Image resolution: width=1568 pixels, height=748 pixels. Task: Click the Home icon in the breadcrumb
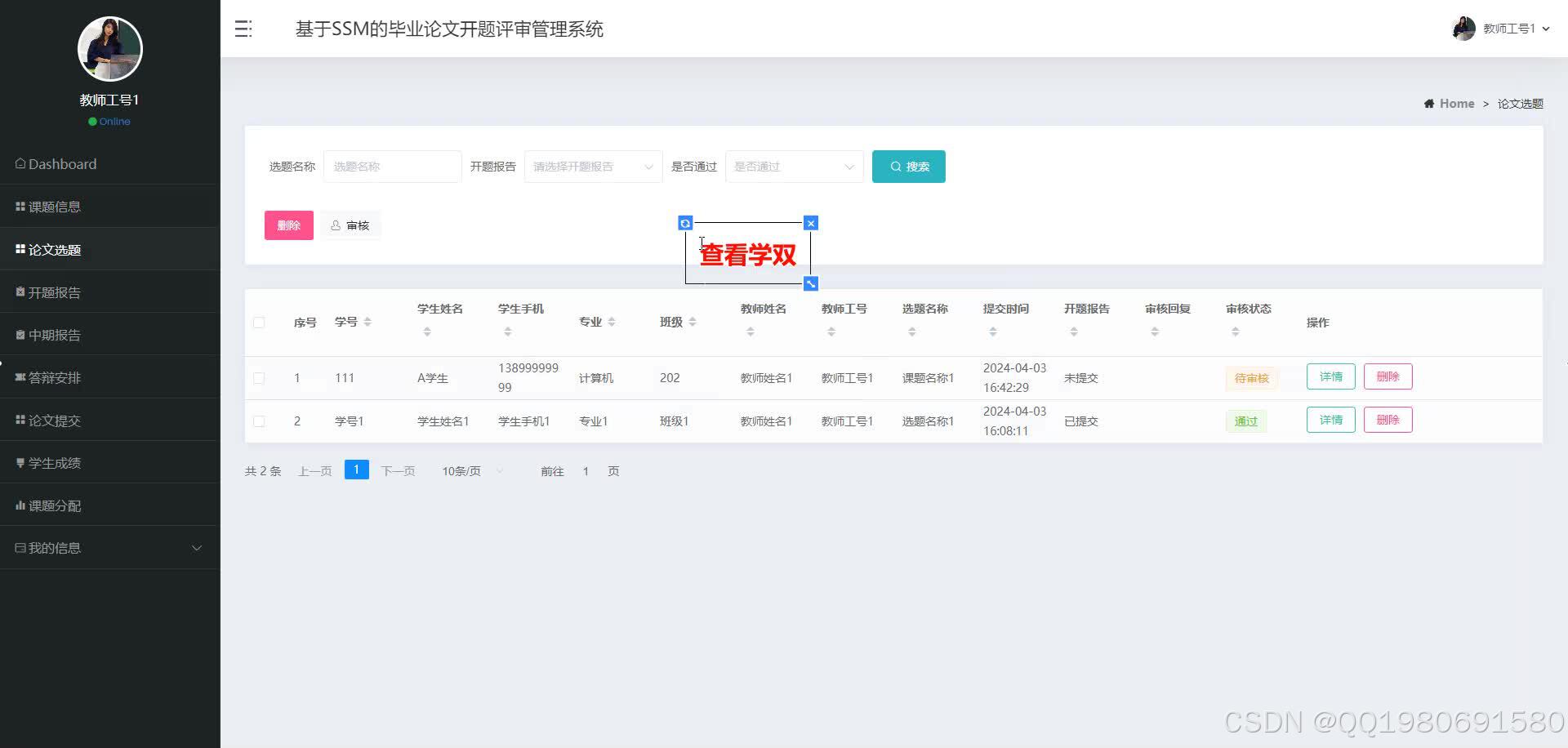pos(1429,103)
